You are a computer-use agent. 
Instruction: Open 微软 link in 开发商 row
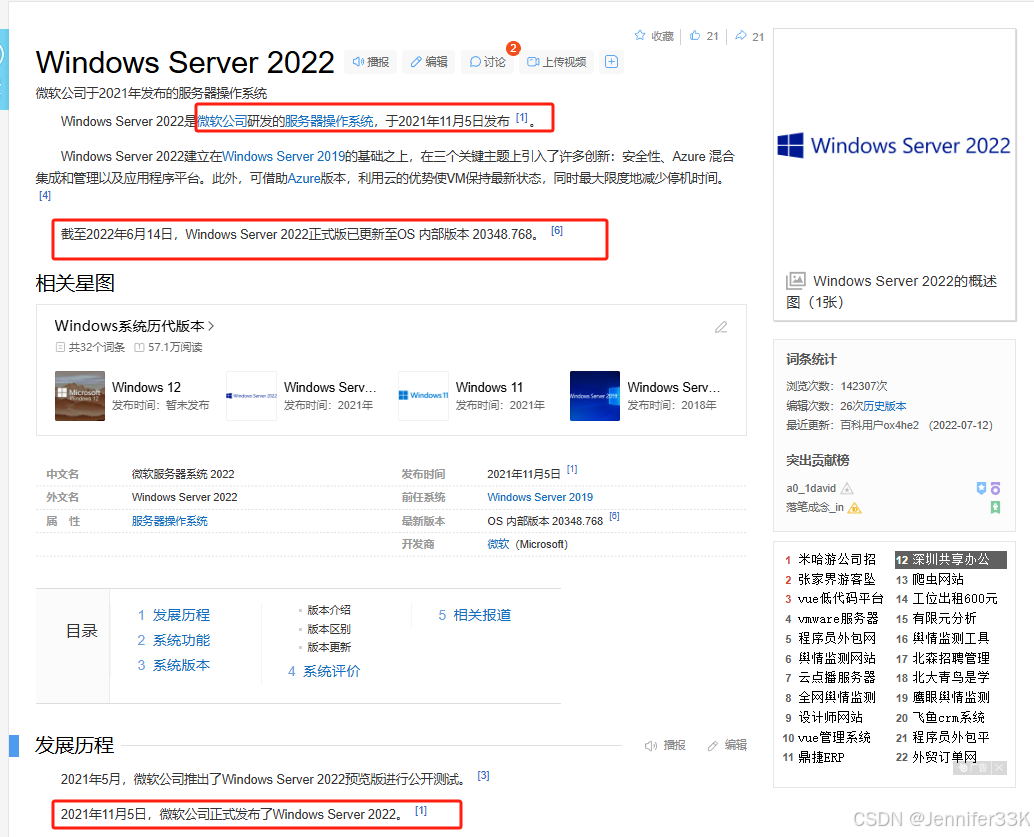(498, 544)
